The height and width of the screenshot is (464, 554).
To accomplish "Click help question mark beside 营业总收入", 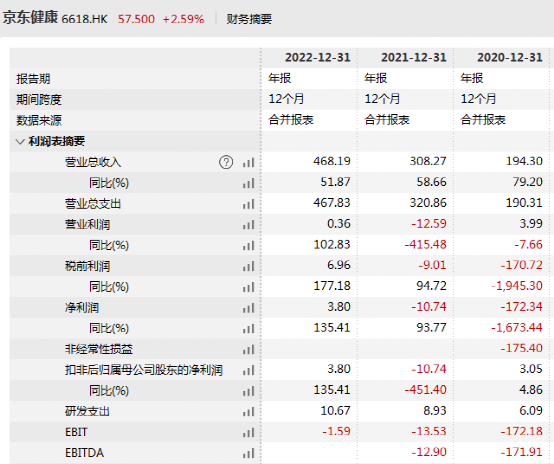I will 226,162.
